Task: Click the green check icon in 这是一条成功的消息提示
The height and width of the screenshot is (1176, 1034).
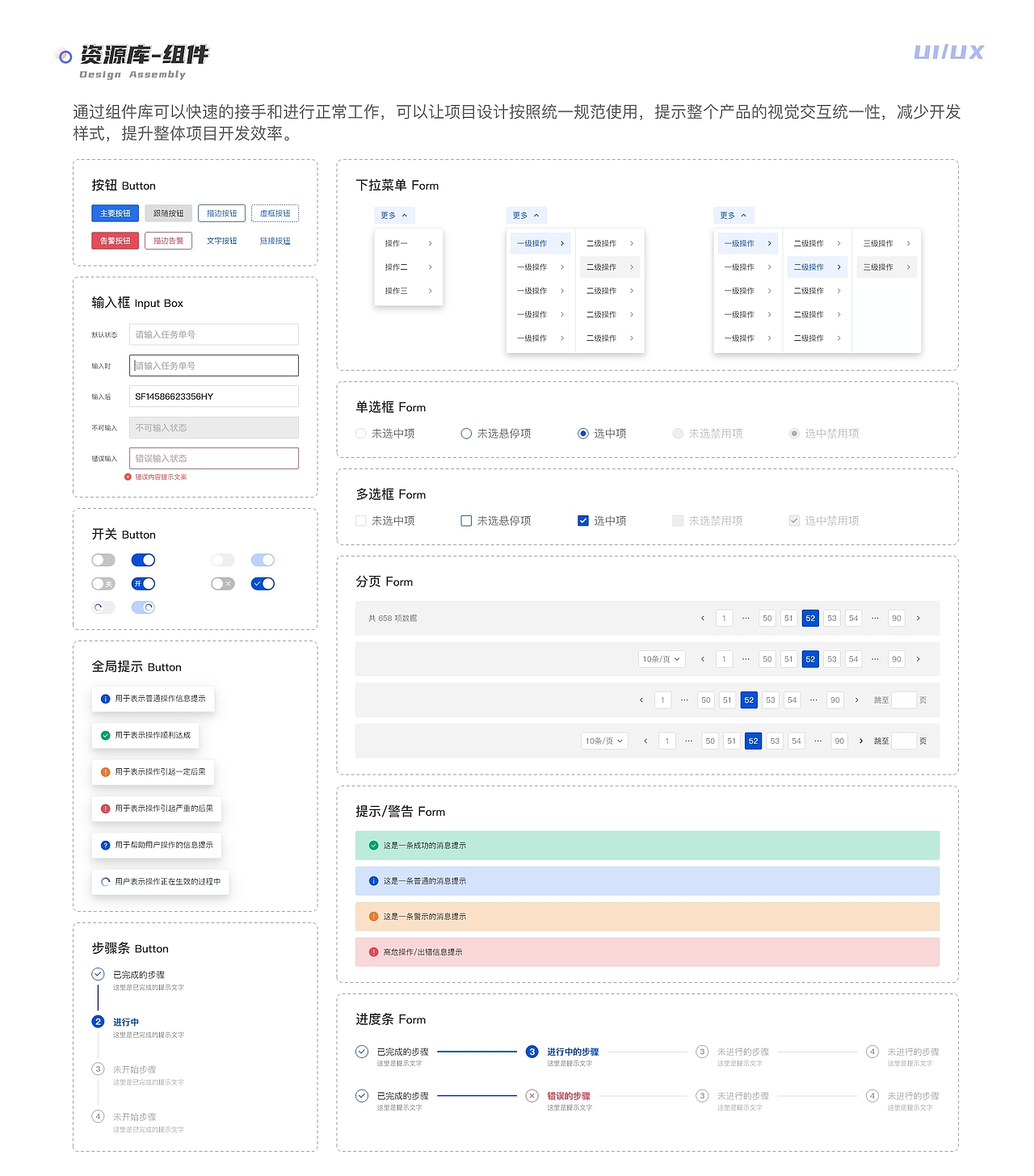Action: pos(372,846)
